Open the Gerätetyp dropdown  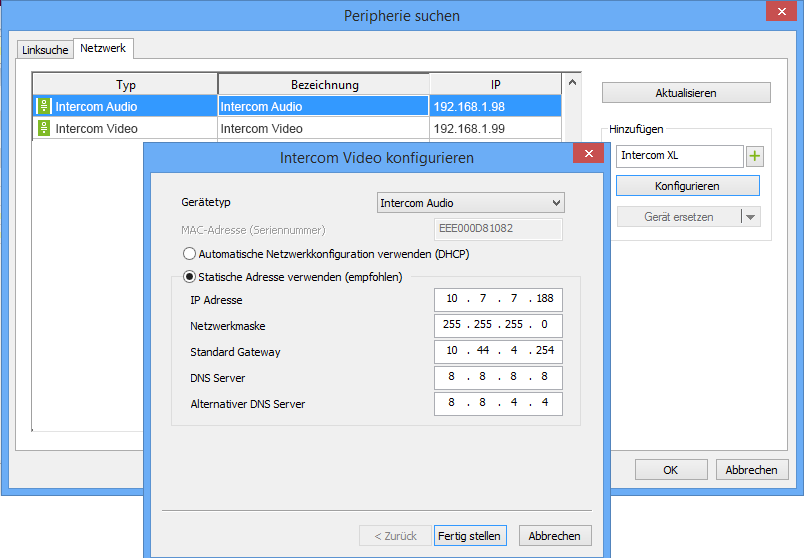470,203
